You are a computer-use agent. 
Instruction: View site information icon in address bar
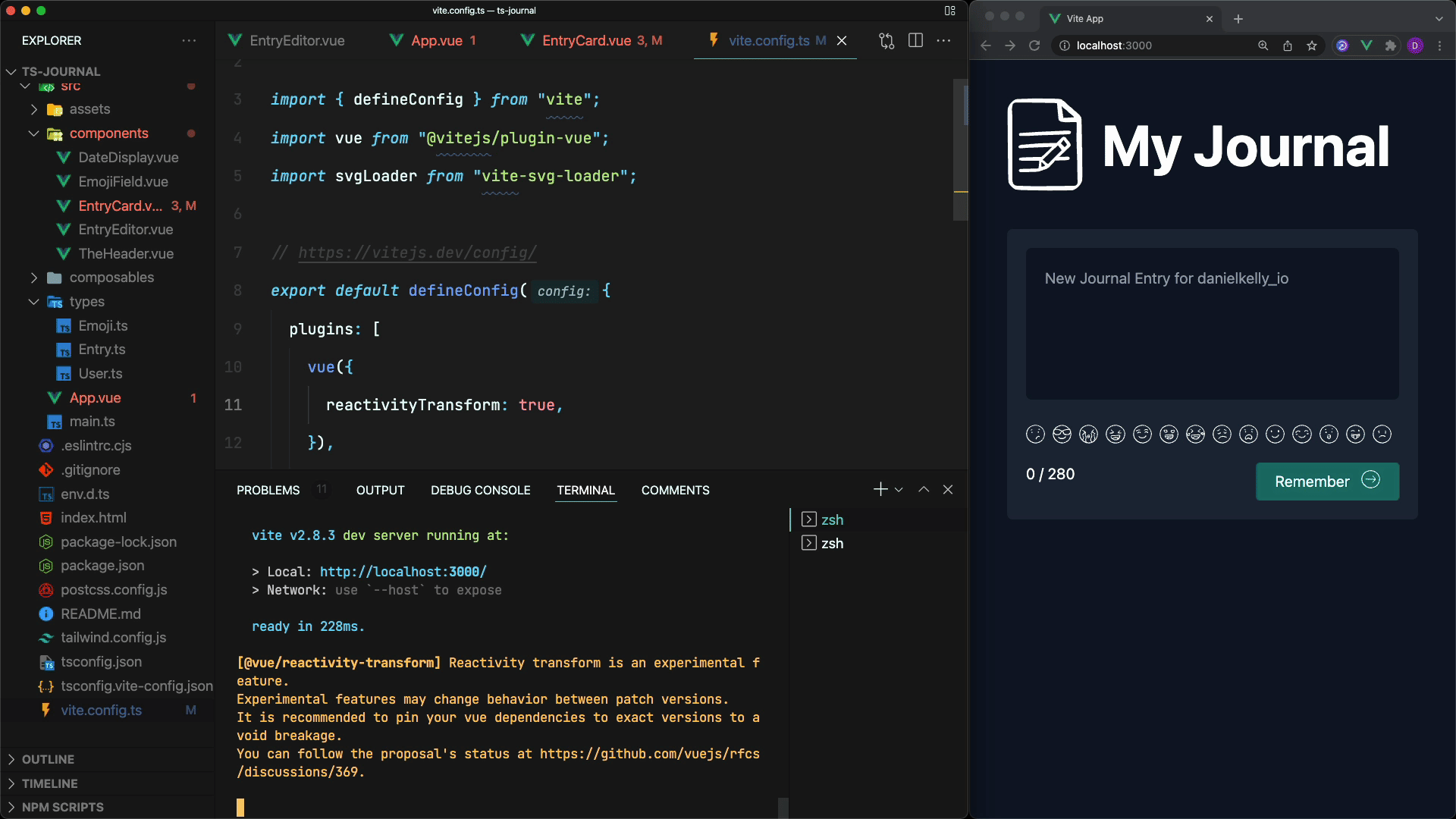pyautogui.click(x=1064, y=45)
